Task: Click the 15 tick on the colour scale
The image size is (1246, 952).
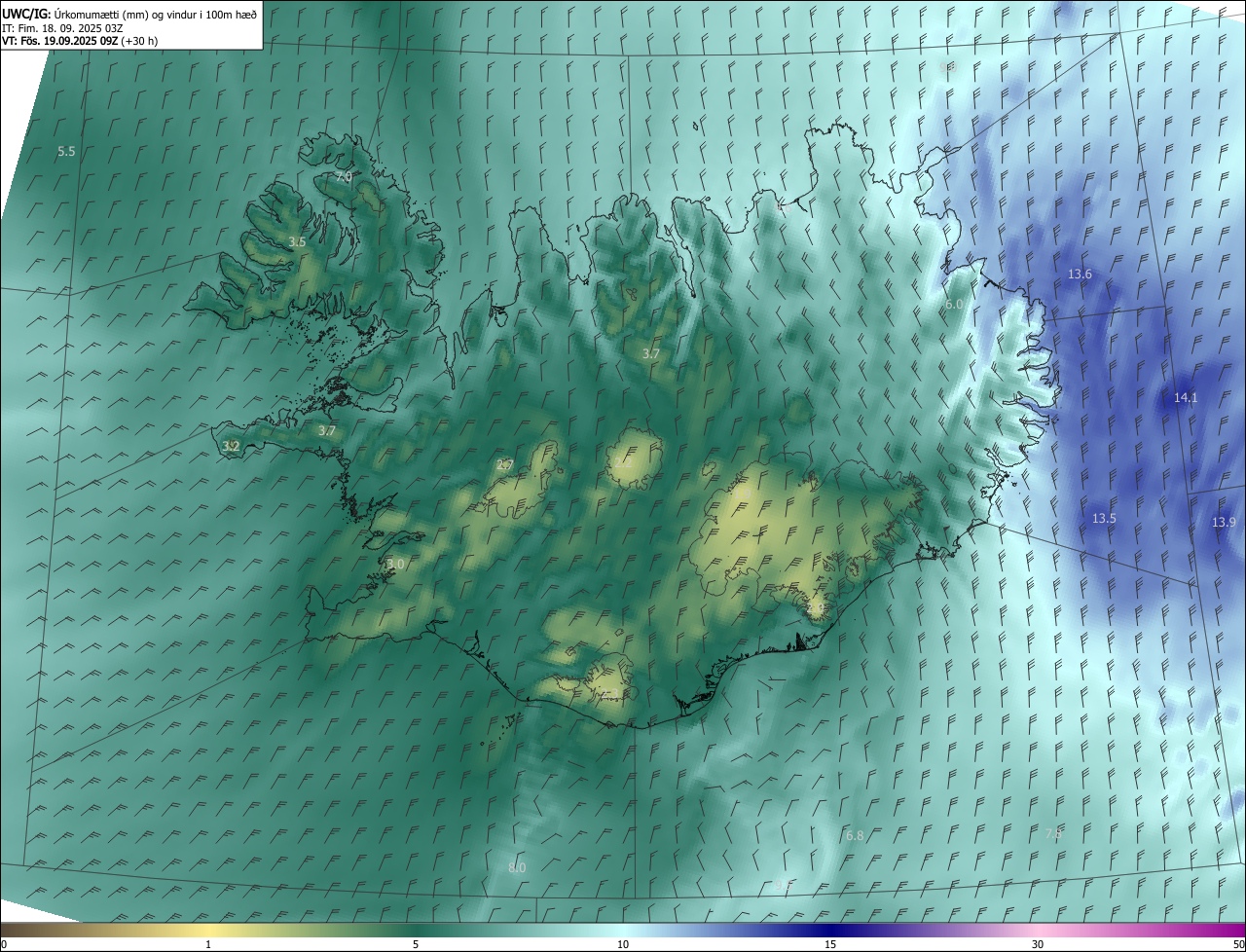Action: click(x=830, y=945)
